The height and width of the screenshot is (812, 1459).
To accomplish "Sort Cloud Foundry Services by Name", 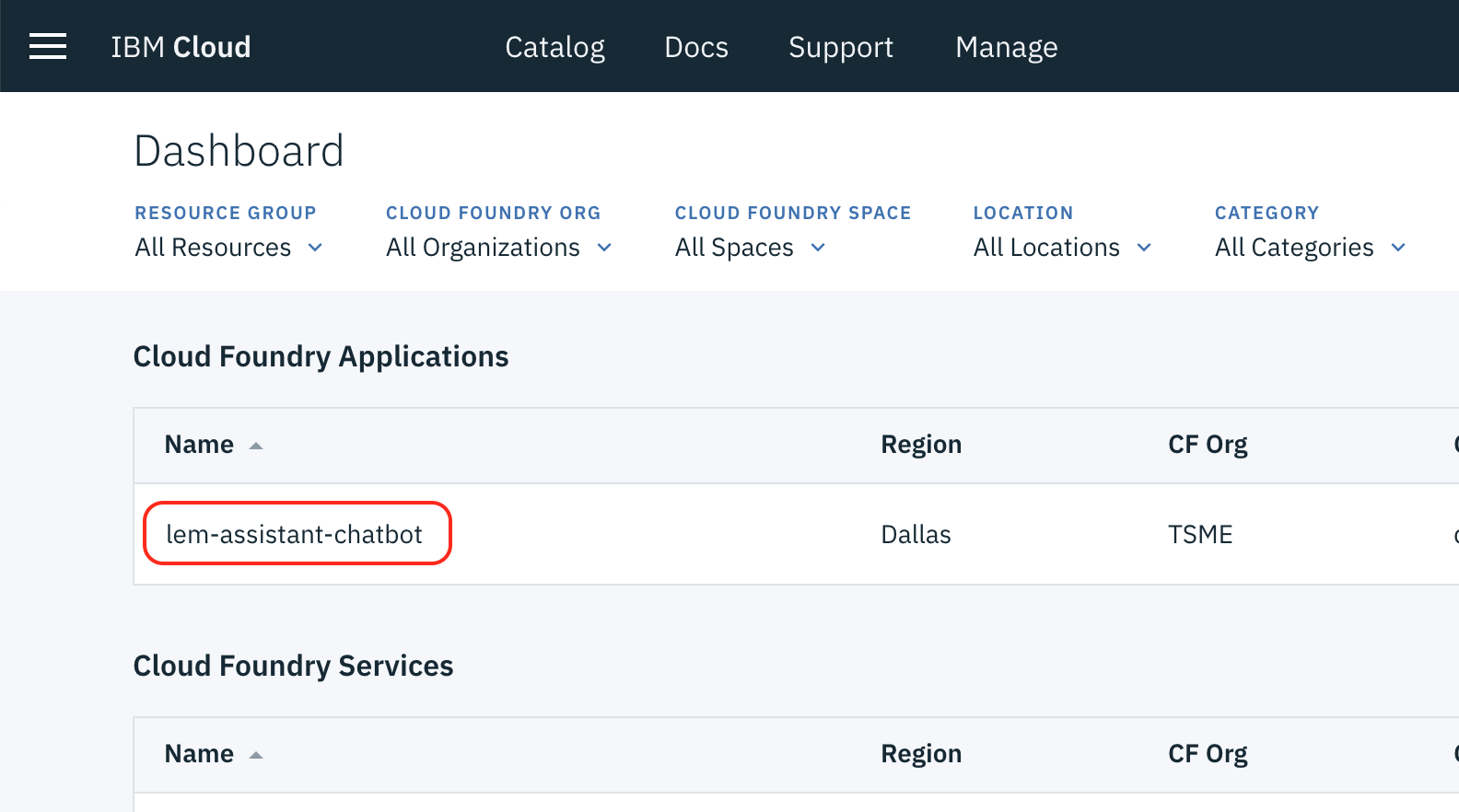I will click(214, 754).
